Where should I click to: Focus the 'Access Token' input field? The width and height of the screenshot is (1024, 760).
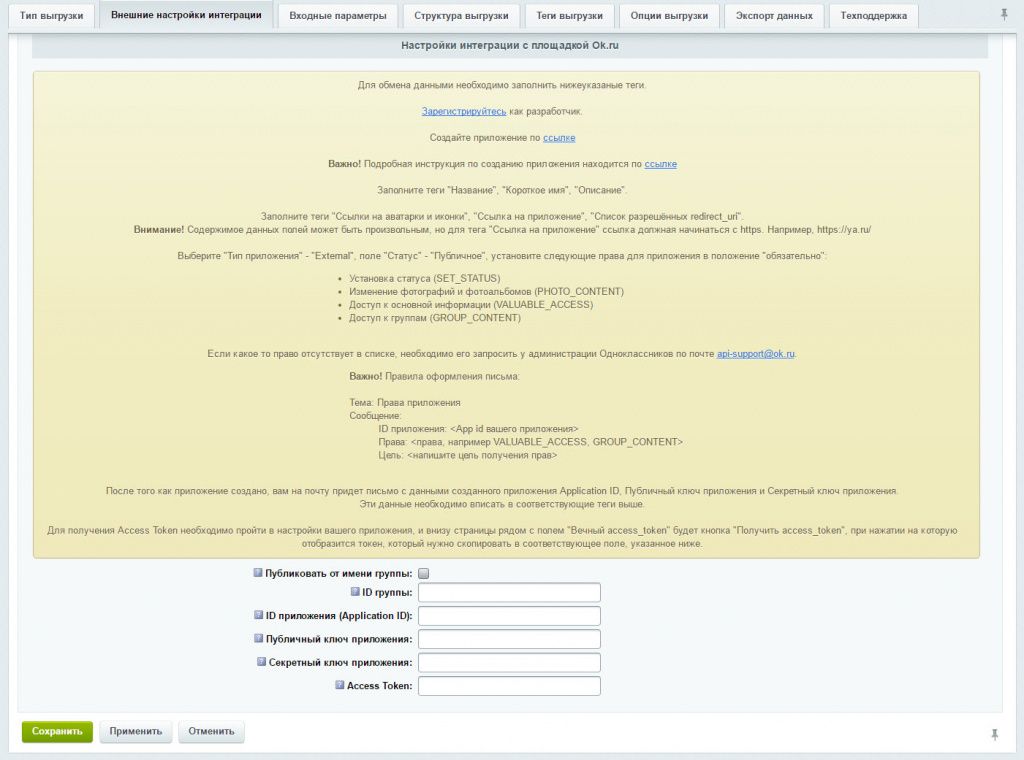click(x=509, y=686)
